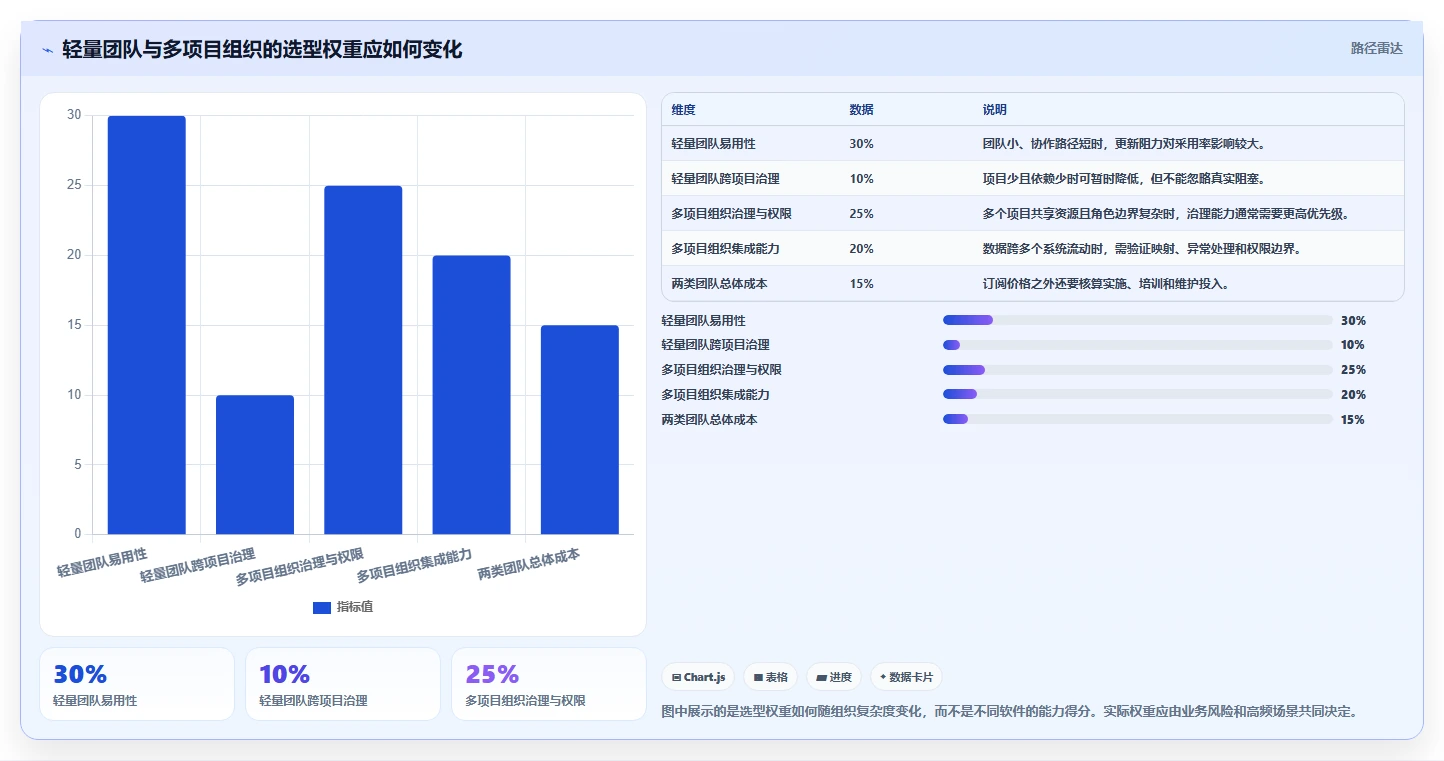
Task: Toggle the 指标值 legend color box
Action: click(321, 607)
